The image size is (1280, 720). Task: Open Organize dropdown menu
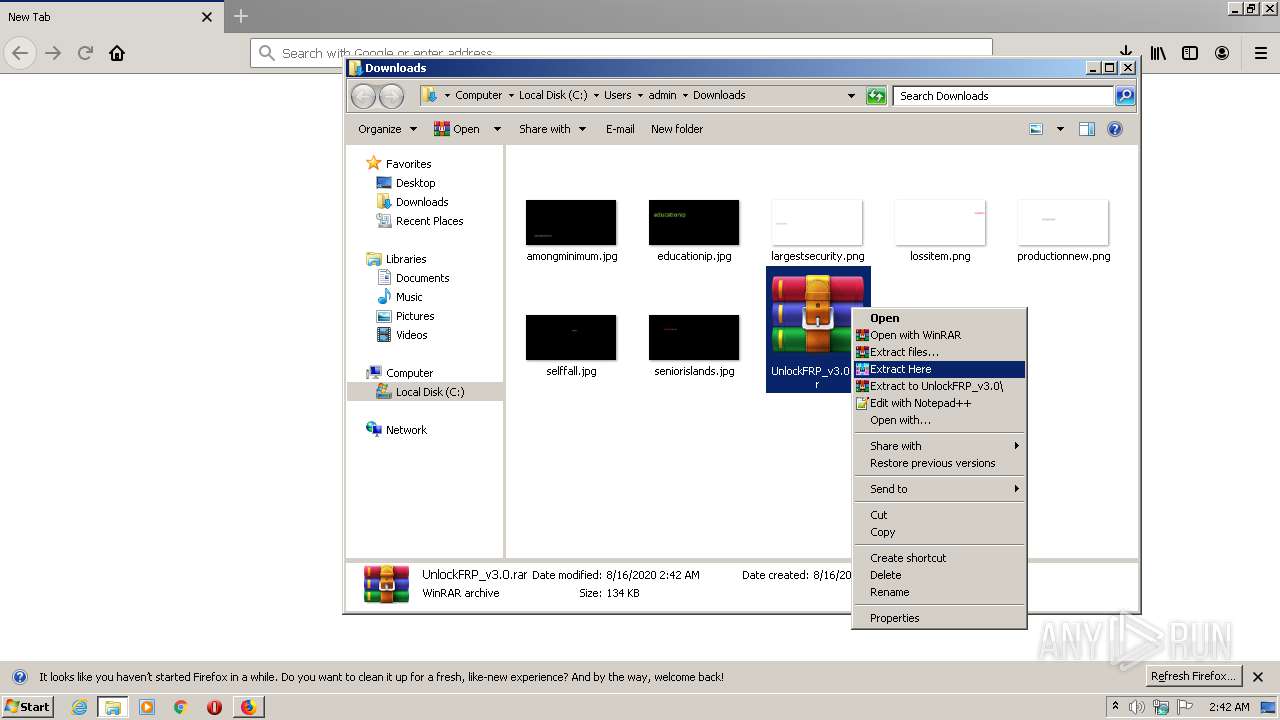pyautogui.click(x=387, y=129)
